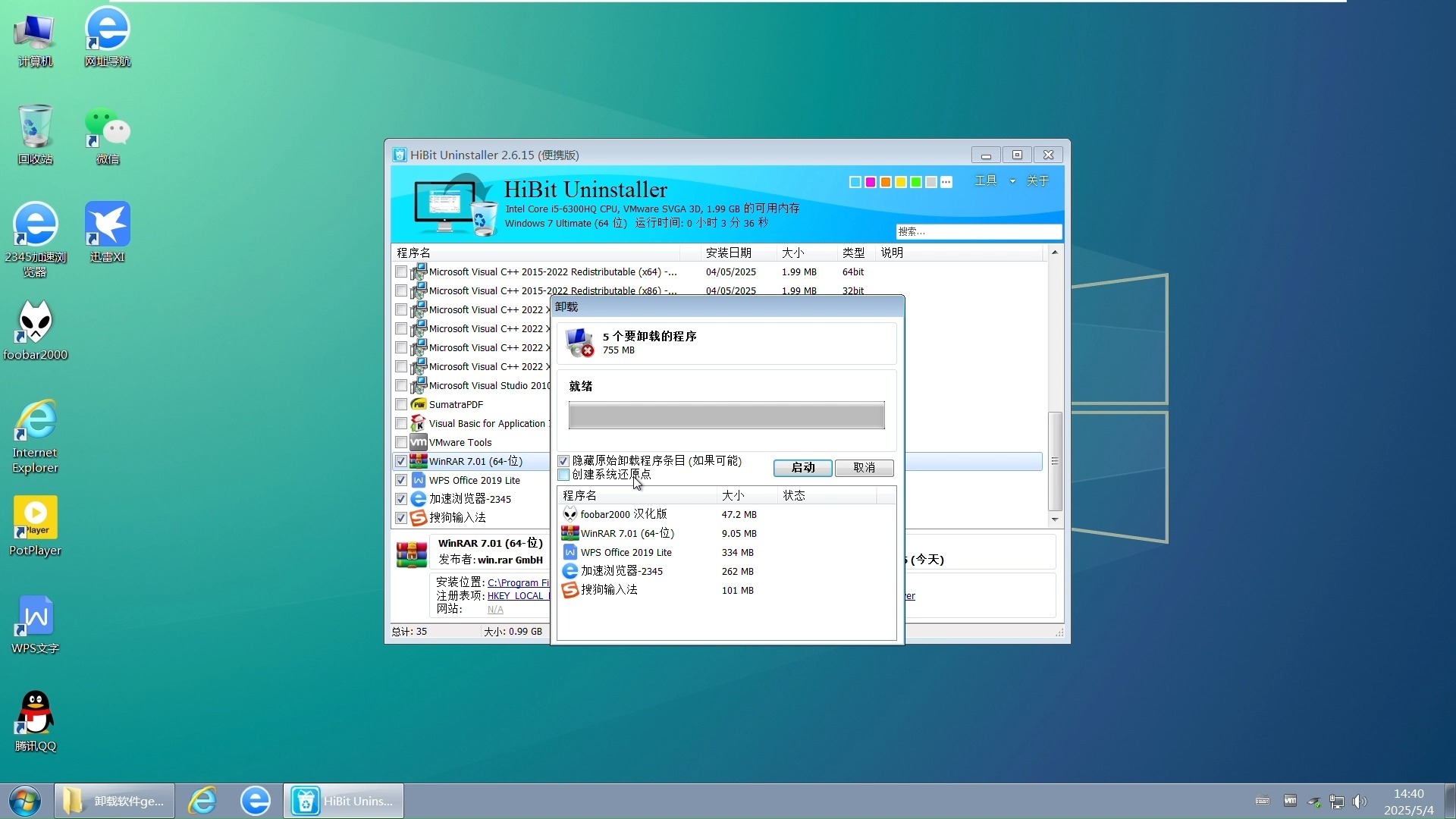Click 搜狗输入法 icon in dialog list
Viewport: 1456px width, 819px height.
[570, 590]
